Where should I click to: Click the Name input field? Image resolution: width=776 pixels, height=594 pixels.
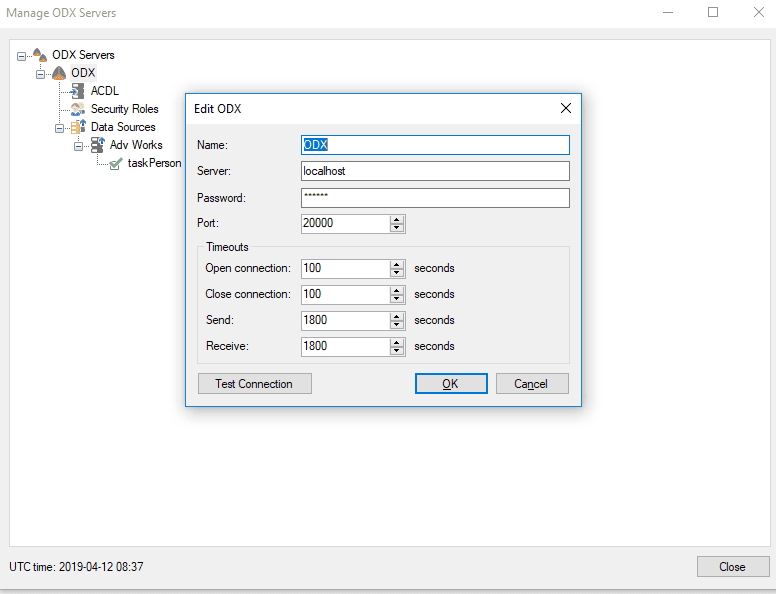435,145
